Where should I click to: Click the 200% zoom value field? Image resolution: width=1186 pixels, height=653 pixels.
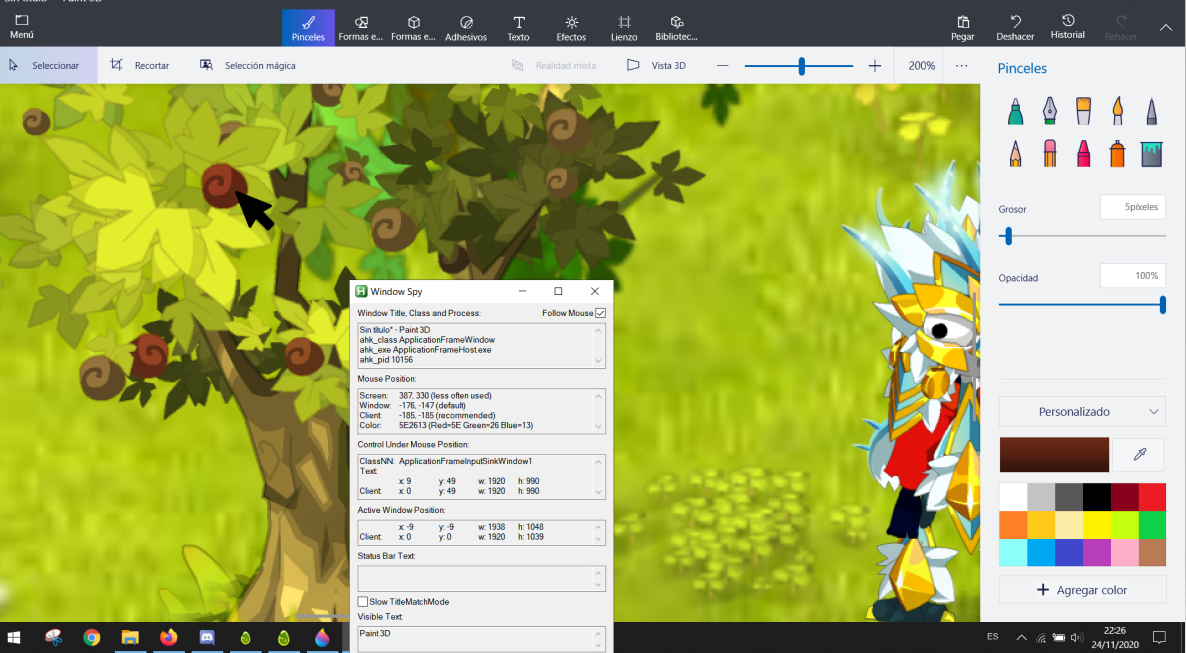(921, 66)
